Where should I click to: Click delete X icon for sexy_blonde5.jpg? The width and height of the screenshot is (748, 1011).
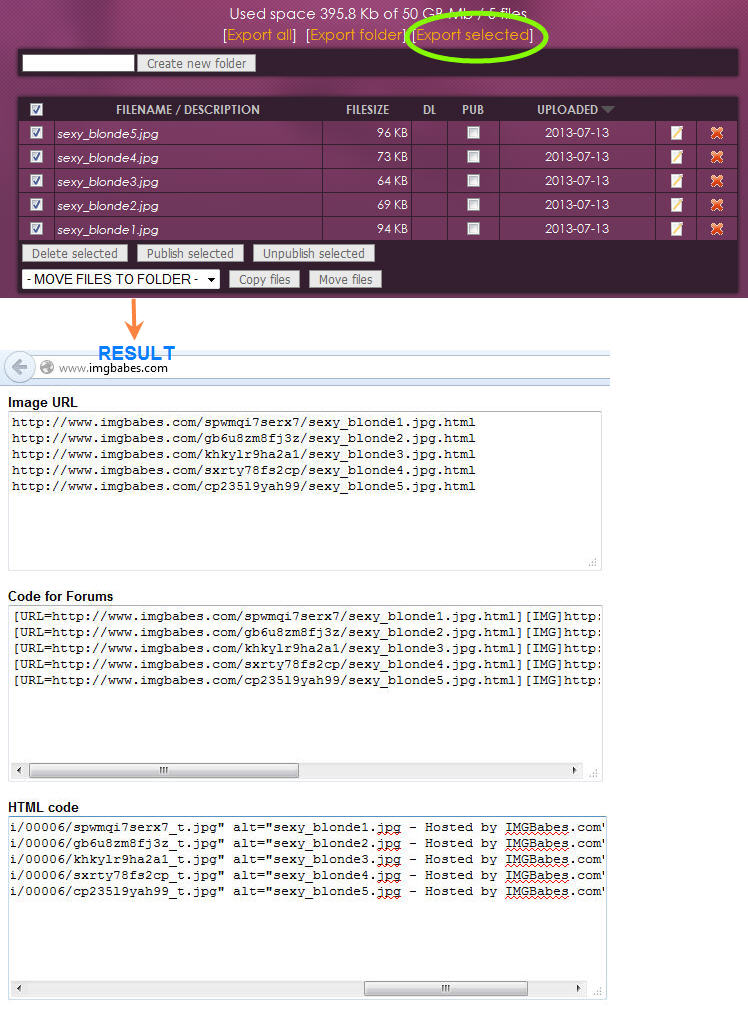[x=716, y=133]
